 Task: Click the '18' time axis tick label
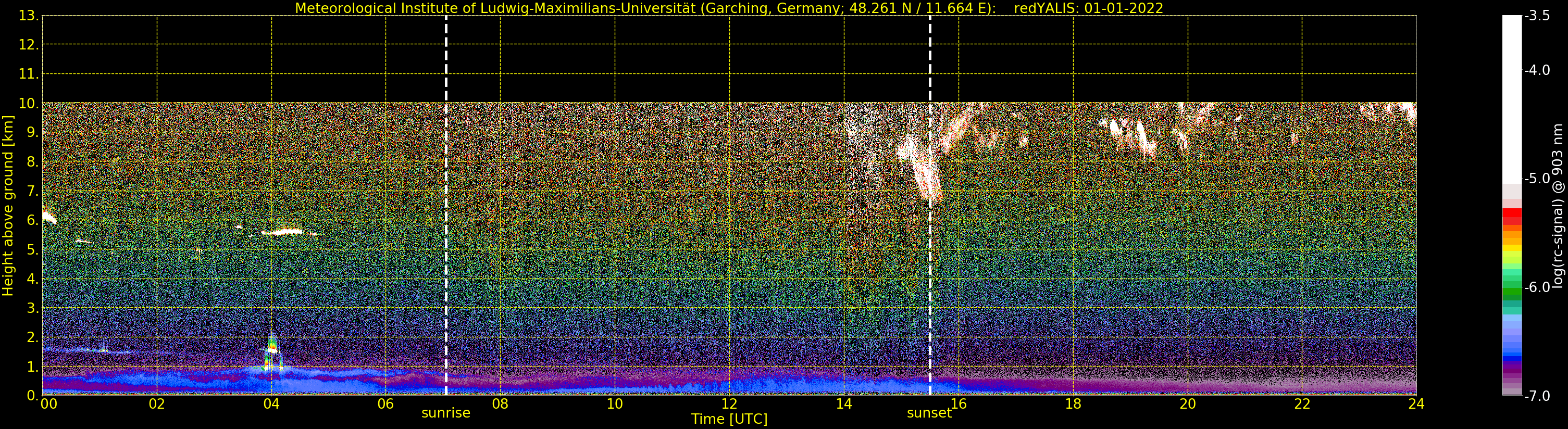click(x=1073, y=404)
